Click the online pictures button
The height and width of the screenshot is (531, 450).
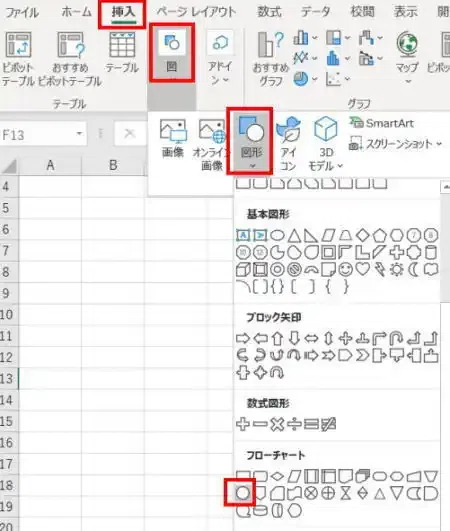tap(211, 145)
